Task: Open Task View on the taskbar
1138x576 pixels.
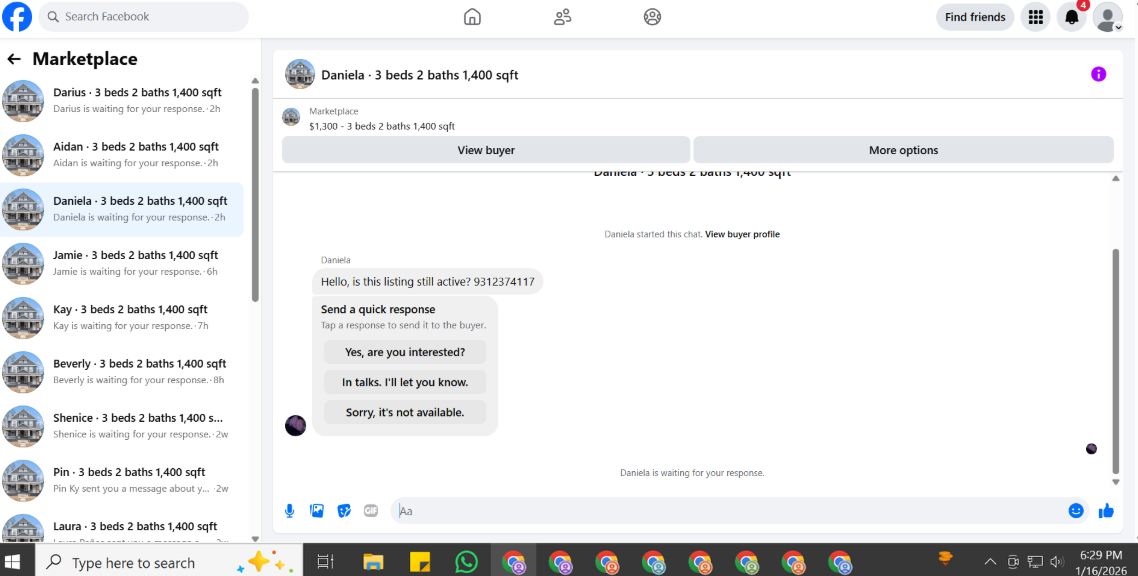Action: coord(326,561)
